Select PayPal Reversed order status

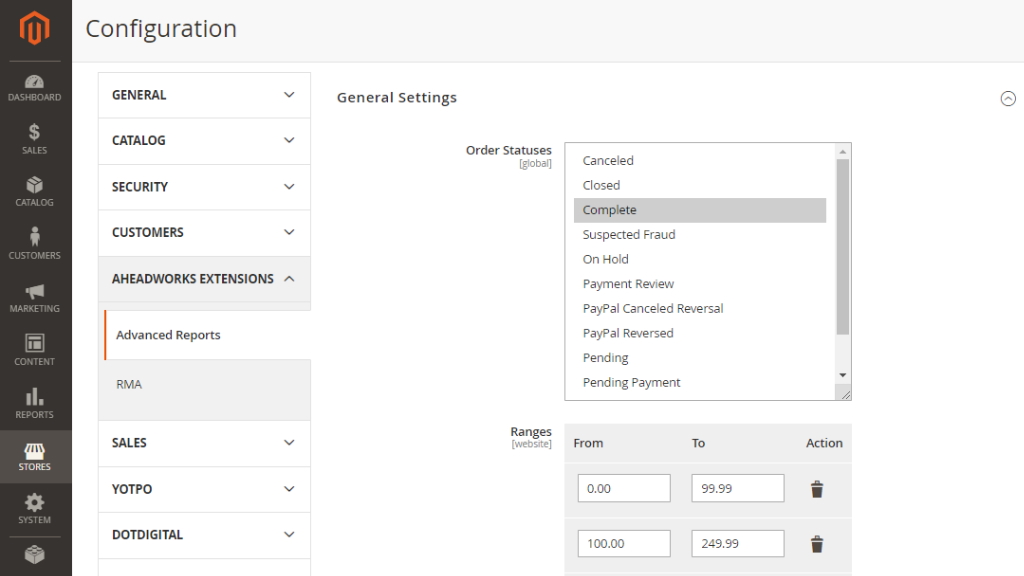point(699,334)
